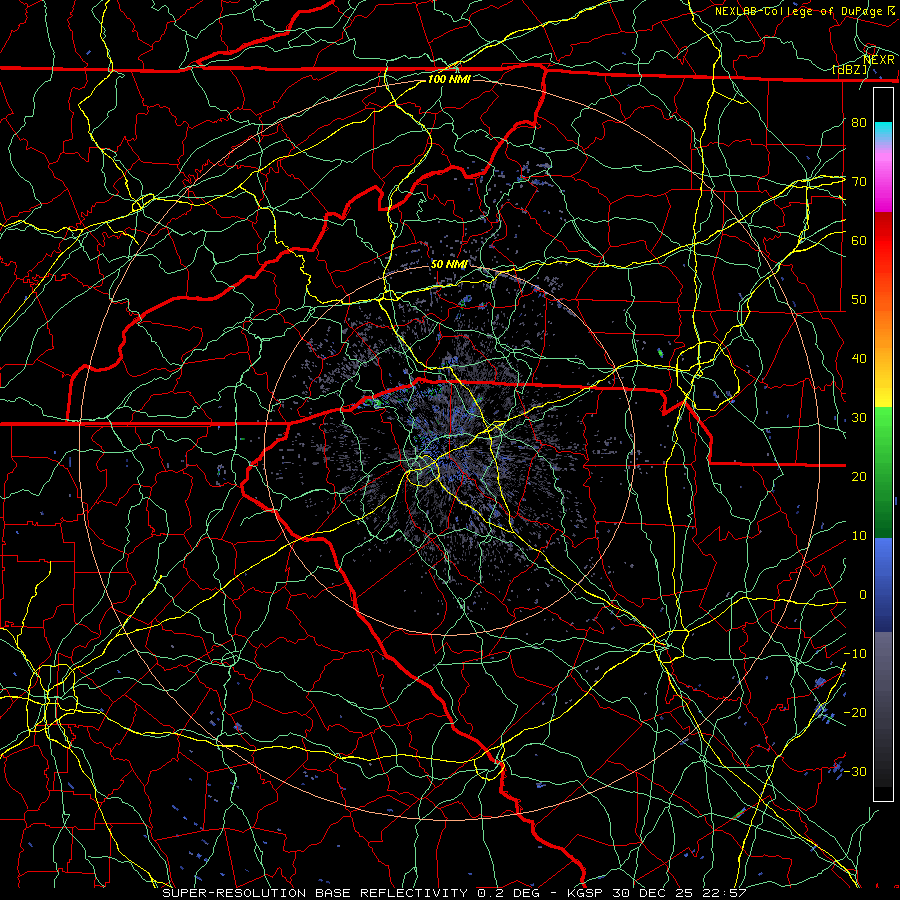Click the 30 value on the dBZ scale
900x900 pixels.
pyautogui.click(x=859, y=418)
